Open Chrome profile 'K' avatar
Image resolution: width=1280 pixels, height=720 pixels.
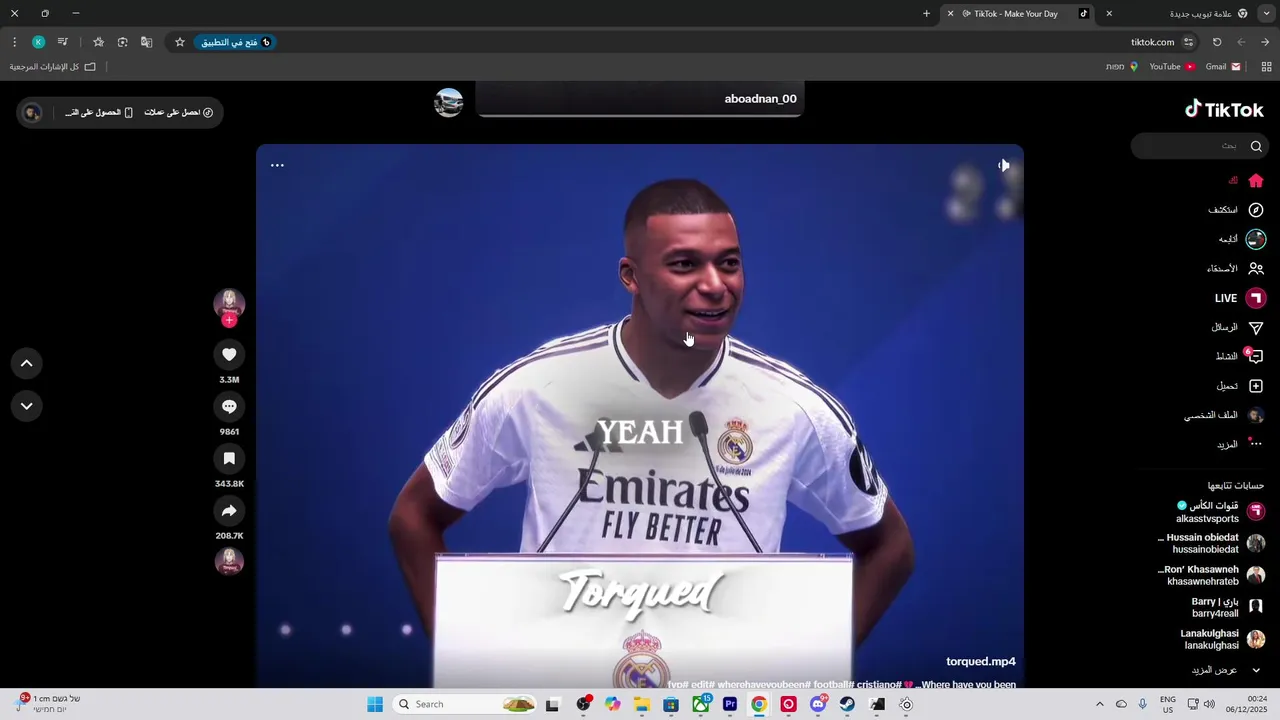pos(38,42)
